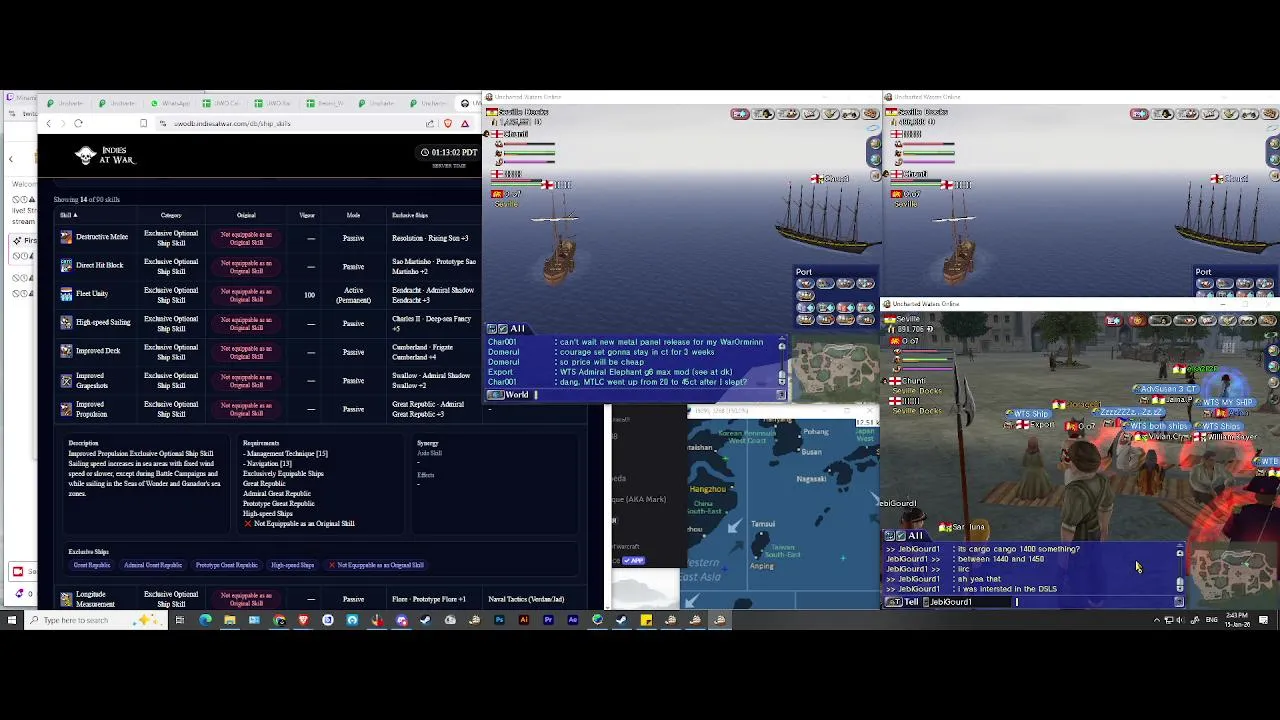Click Nagasaki on the map

tap(811, 479)
